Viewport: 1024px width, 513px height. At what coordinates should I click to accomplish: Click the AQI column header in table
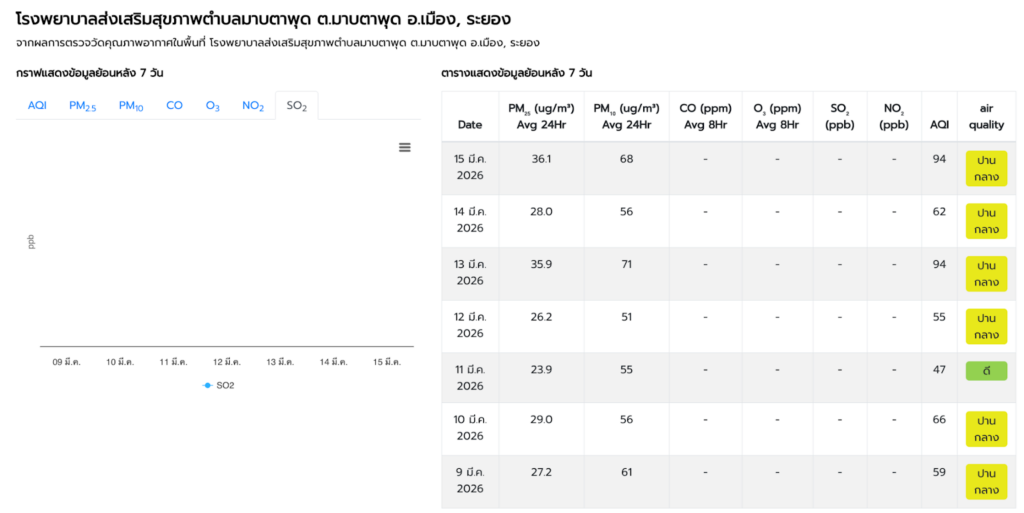coord(939,125)
